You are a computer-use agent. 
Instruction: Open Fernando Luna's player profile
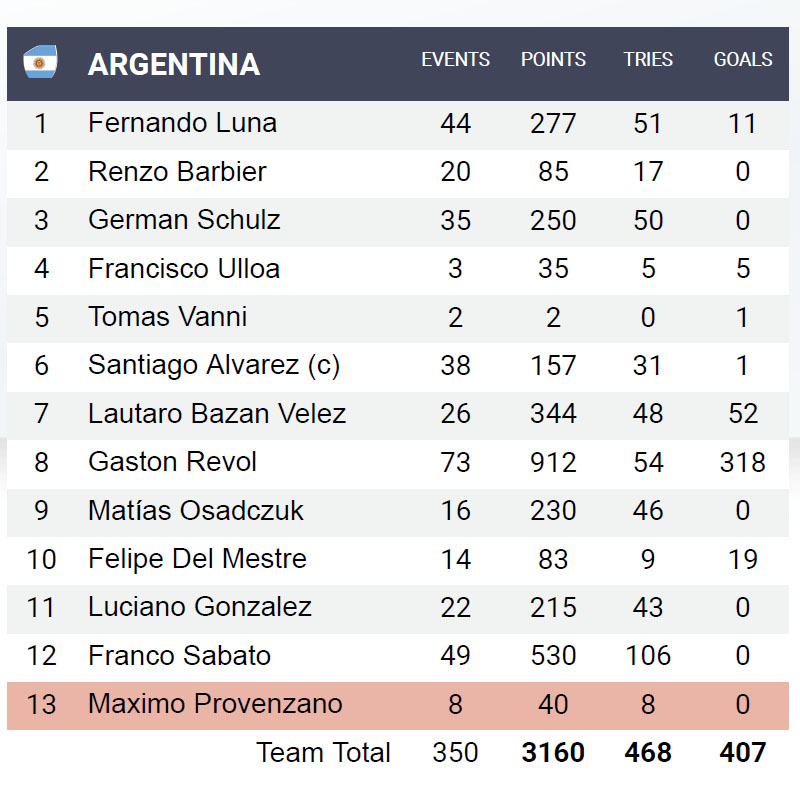(182, 123)
